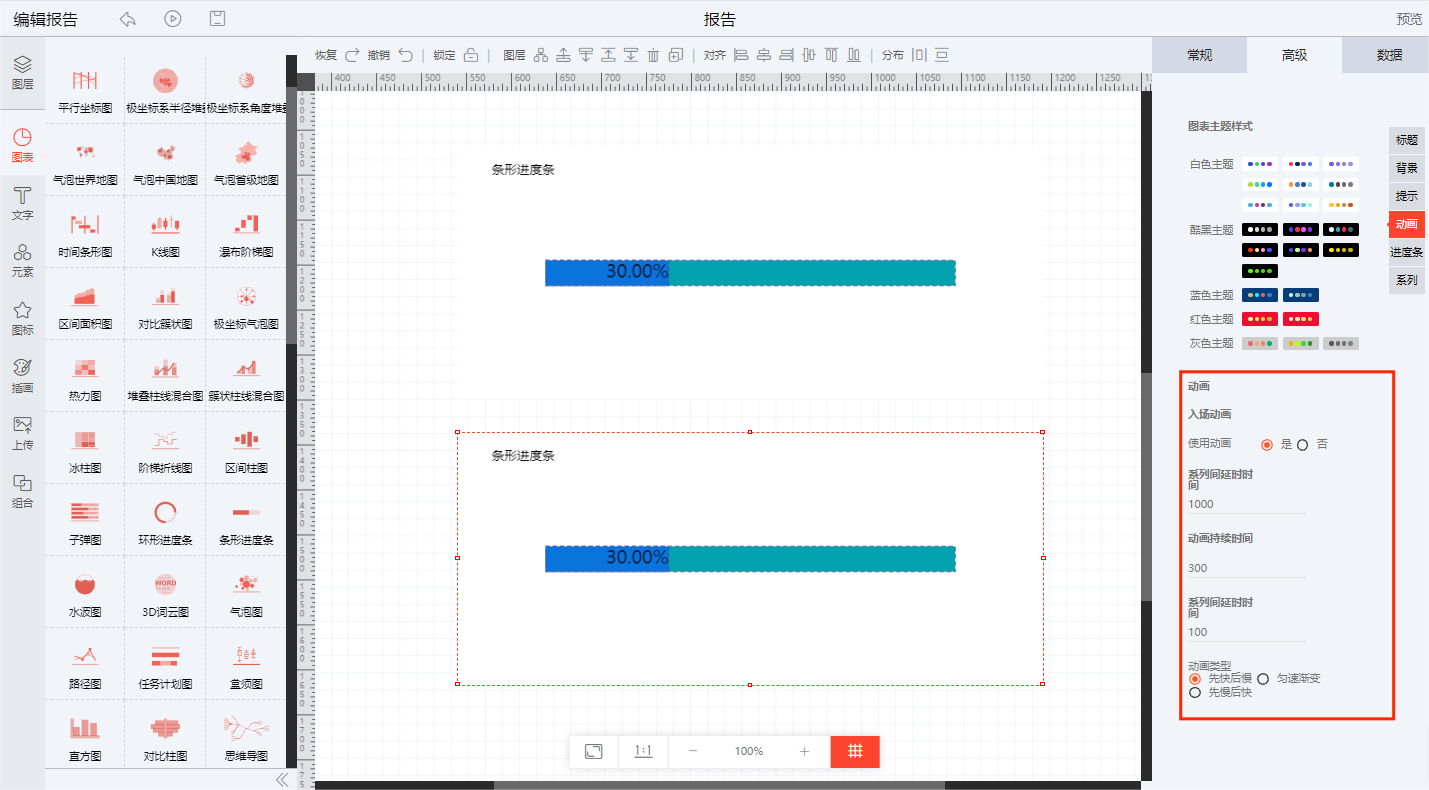Click the lock (锁定) icon in toolbar

click(x=471, y=55)
